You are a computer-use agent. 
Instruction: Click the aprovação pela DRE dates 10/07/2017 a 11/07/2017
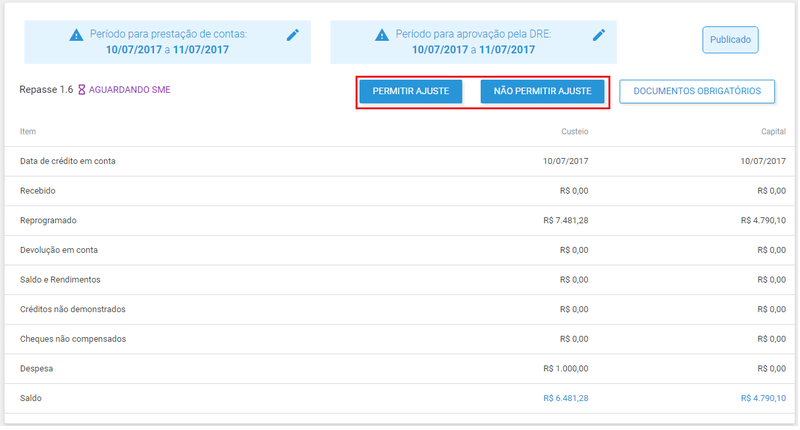(473, 50)
